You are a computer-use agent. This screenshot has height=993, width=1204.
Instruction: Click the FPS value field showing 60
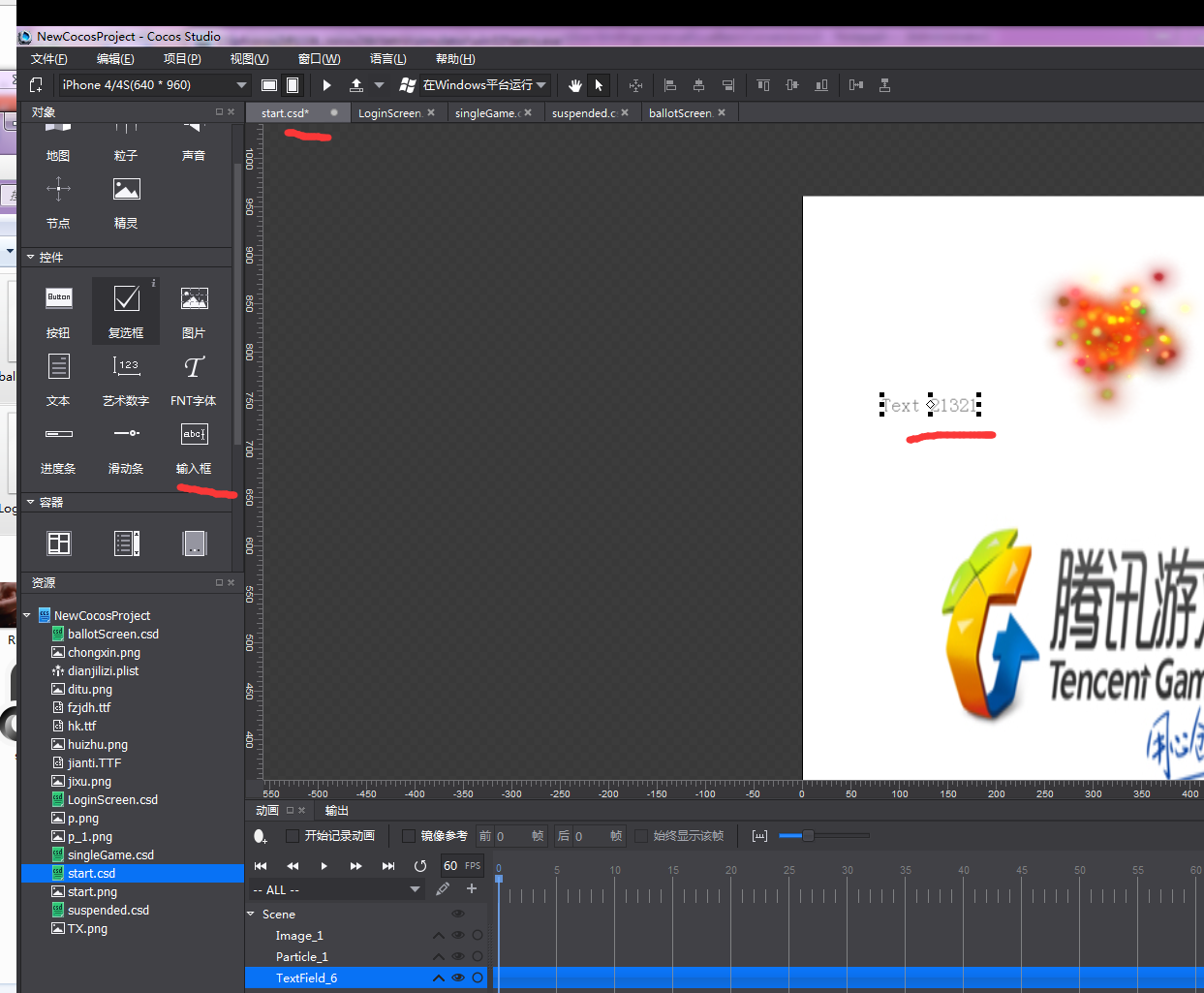(x=450, y=866)
